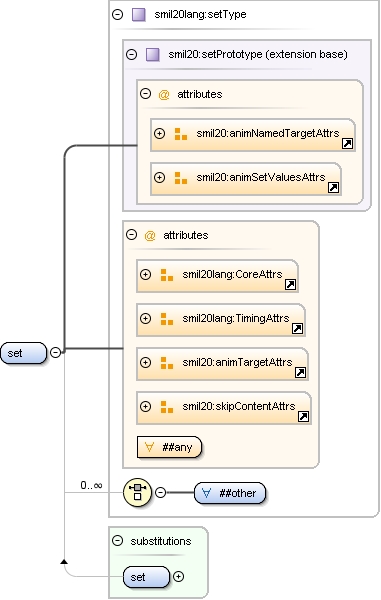The height and width of the screenshot is (600, 381).
Task: Open smil20lang:setType label
Action: click(x=200, y=15)
